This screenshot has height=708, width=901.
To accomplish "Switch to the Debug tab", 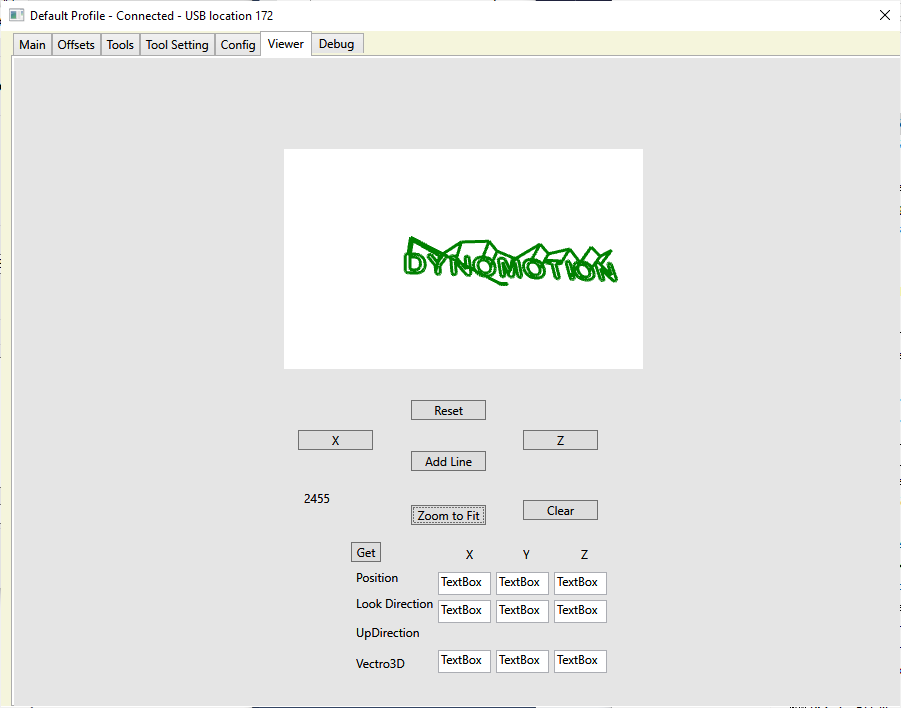I will [336, 44].
